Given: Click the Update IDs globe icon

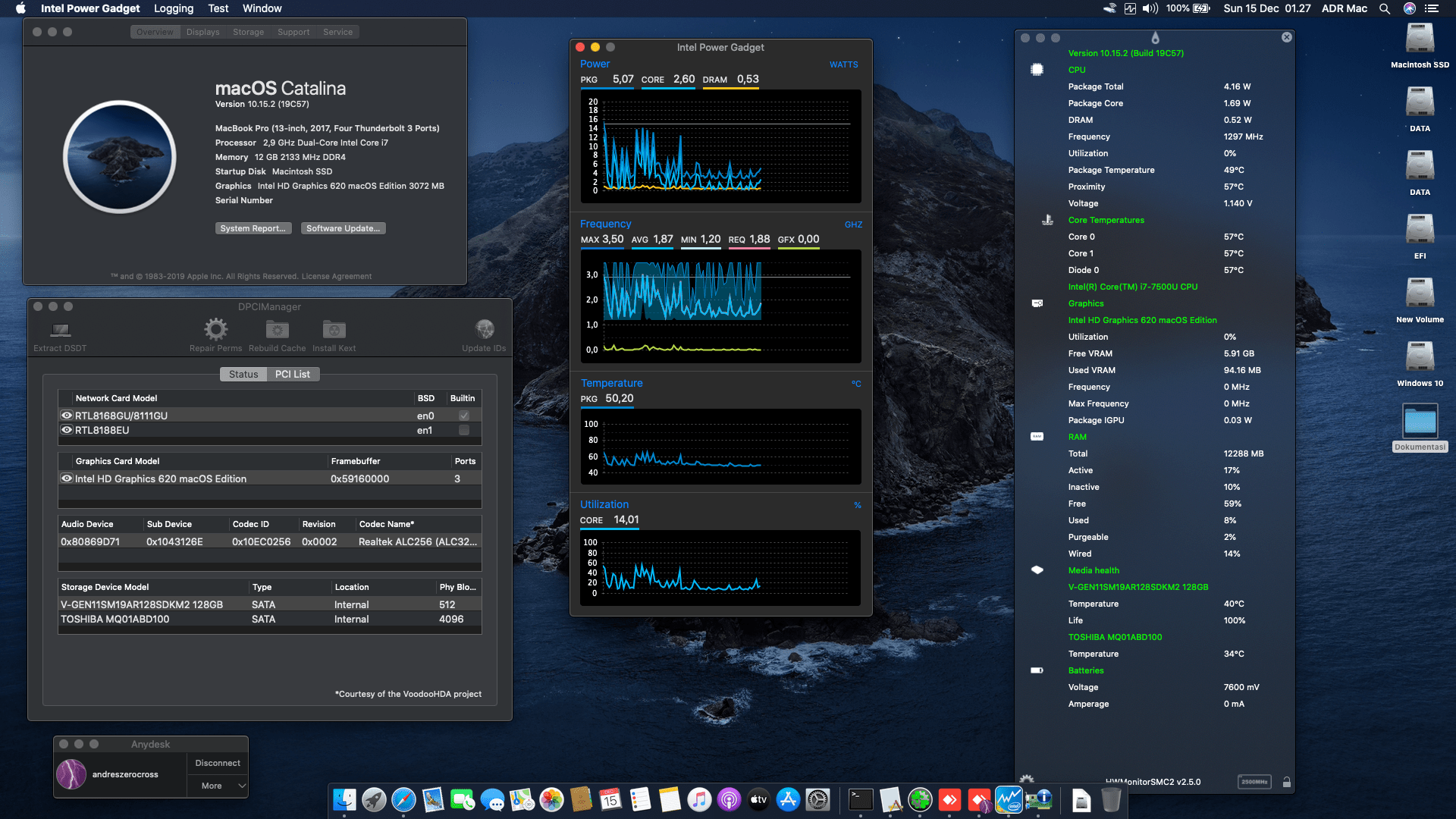Looking at the screenshot, I should pos(484,328).
